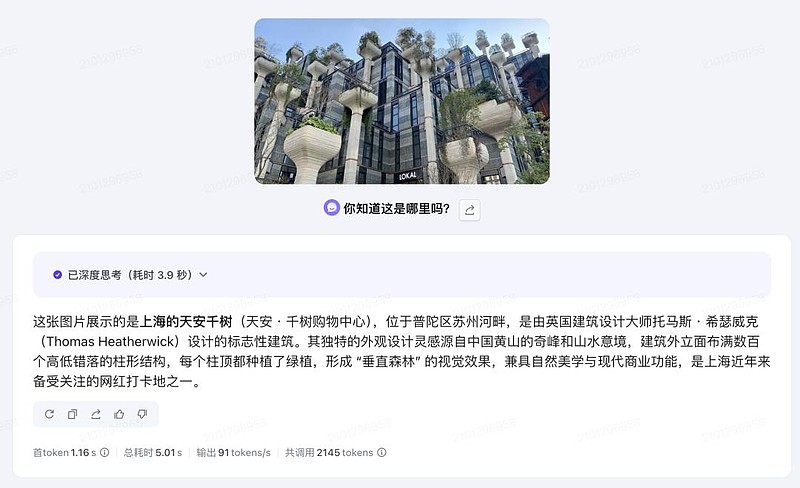
Task: Click the 首token 1.16 s label
Action: [64, 452]
